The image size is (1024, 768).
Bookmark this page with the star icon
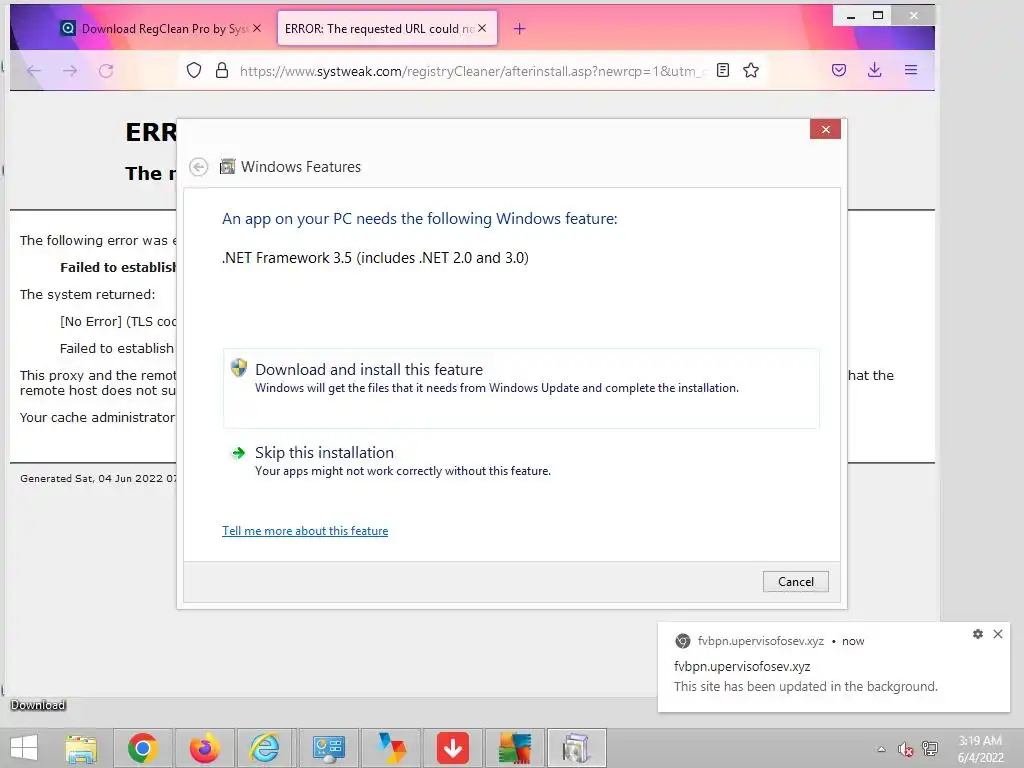coord(751,71)
